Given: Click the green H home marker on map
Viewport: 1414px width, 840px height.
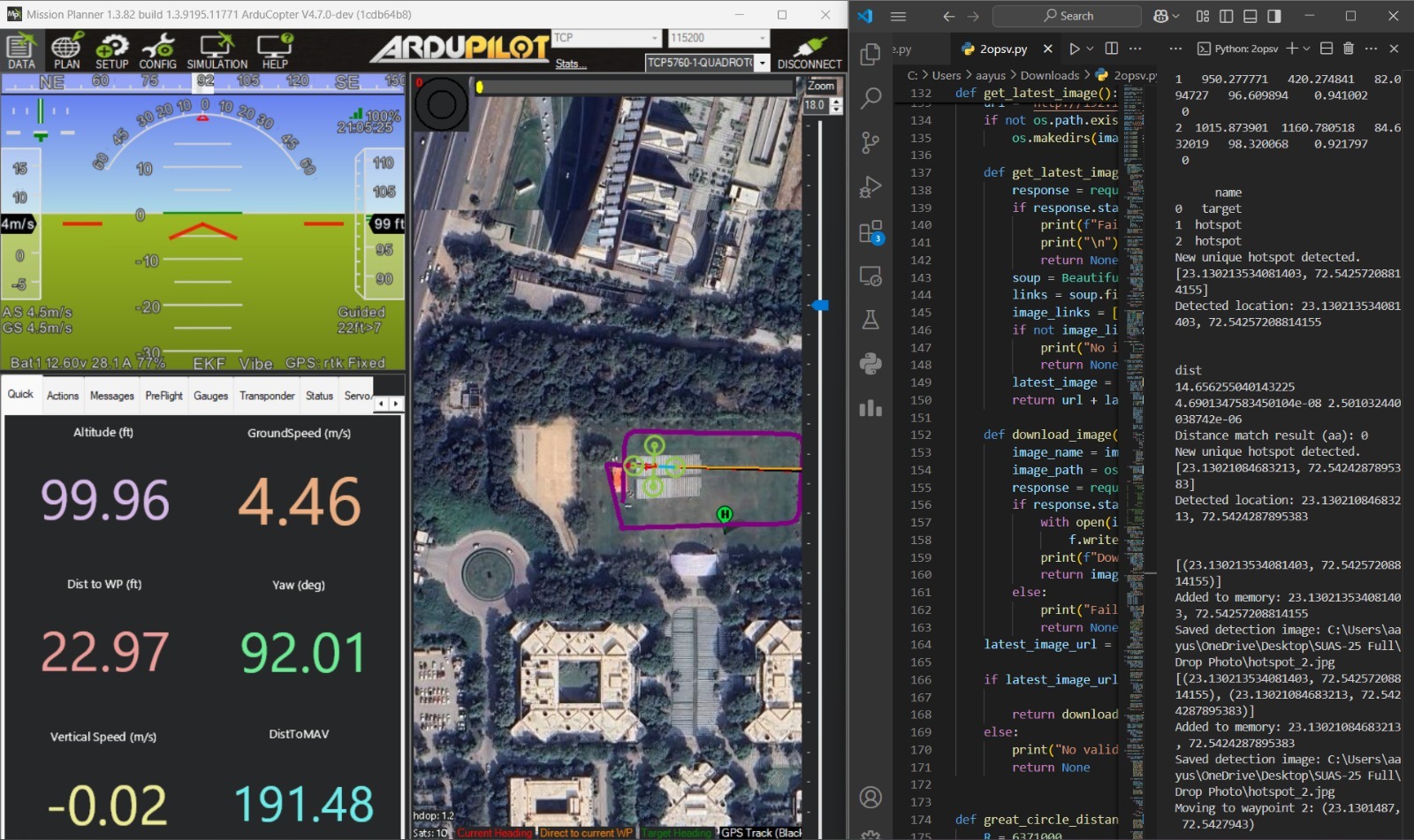Looking at the screenshot, I should click(x=725, y=514).
